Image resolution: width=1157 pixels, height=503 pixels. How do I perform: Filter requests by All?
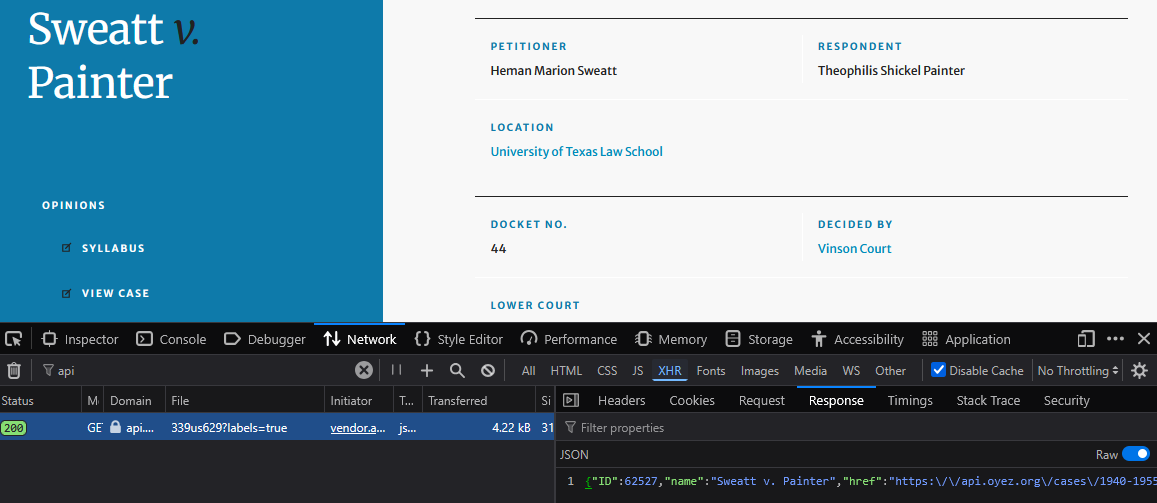(x=528, y=371)
